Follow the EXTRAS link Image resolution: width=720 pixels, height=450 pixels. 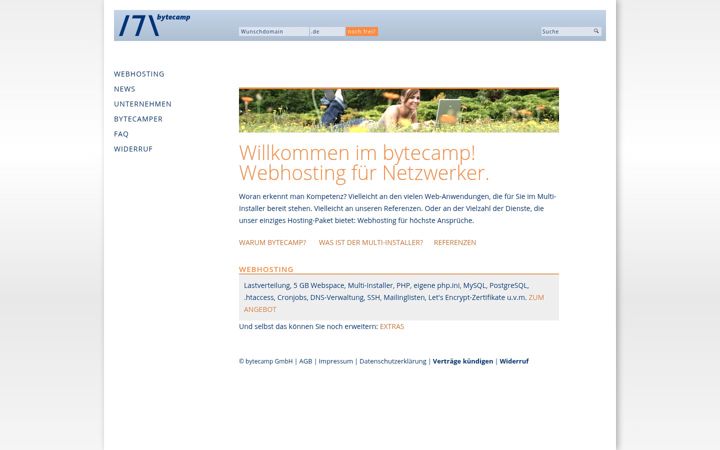pyautogui.click(x=392, y=326)
